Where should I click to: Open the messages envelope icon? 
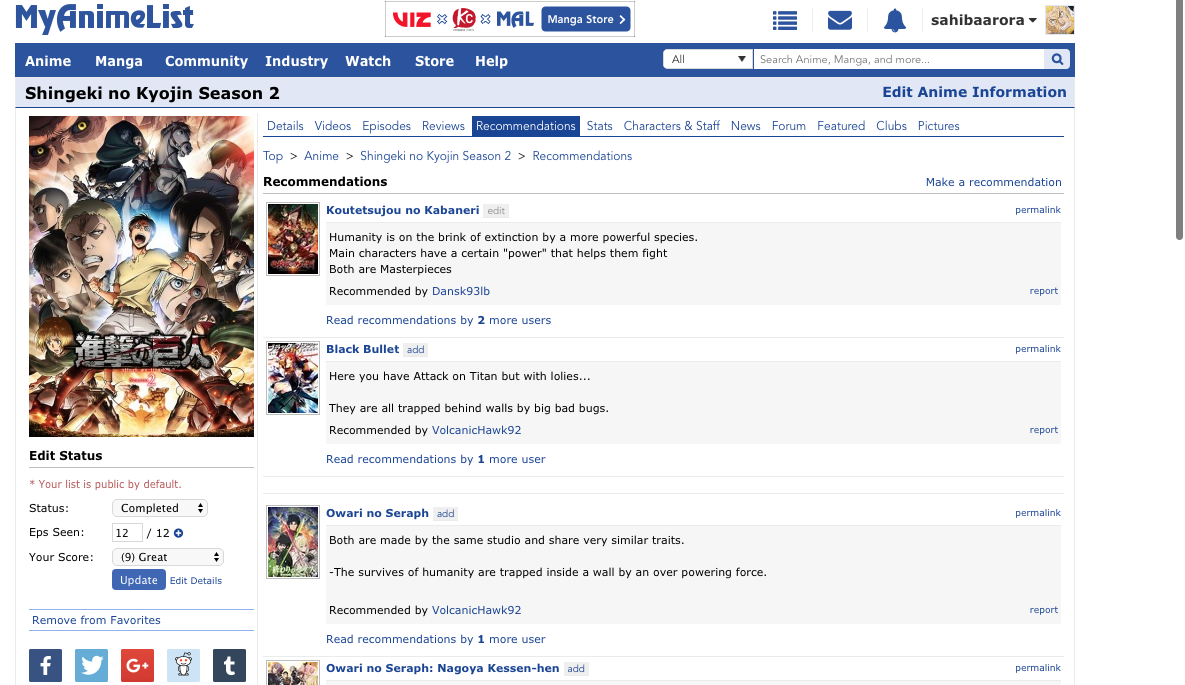click(x=840, y=20)
